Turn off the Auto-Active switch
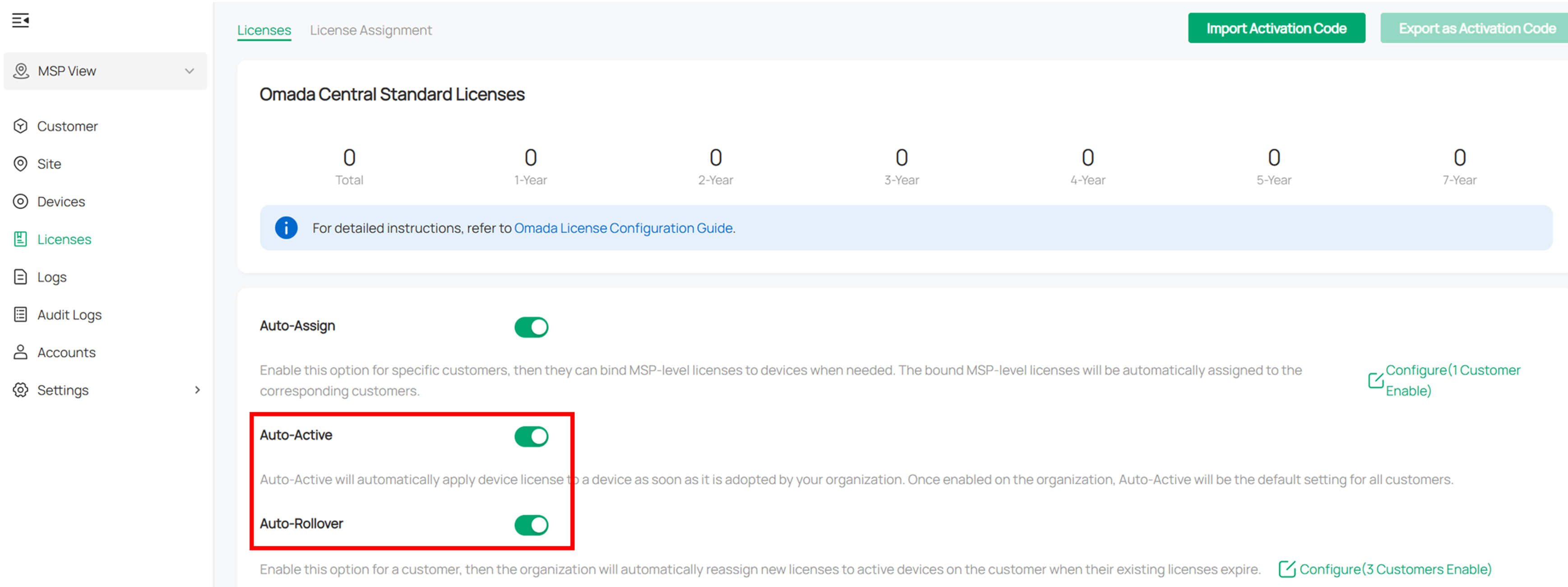 click(x=531, y=436)
